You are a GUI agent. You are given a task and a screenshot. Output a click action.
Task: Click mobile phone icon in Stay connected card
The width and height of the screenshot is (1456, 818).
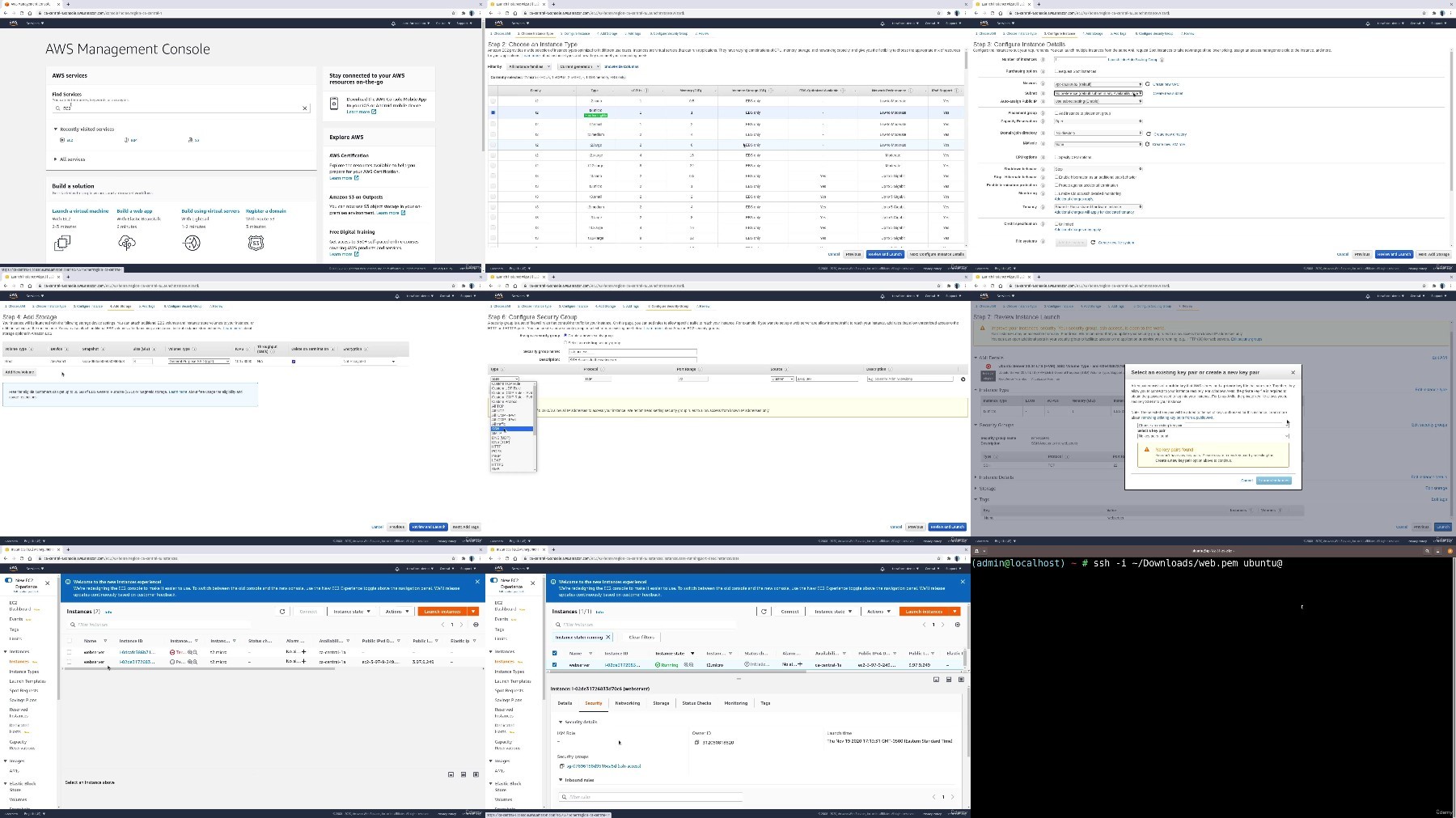tap(334, 104)
